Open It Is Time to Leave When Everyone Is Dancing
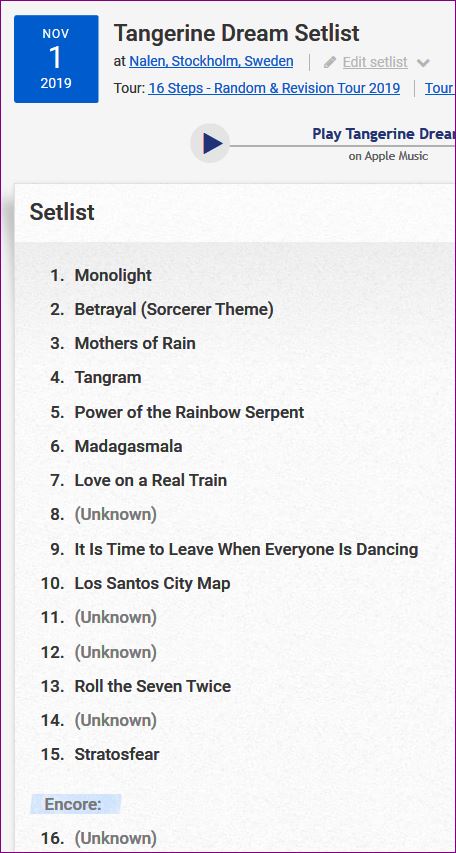 tap(247, 549)
